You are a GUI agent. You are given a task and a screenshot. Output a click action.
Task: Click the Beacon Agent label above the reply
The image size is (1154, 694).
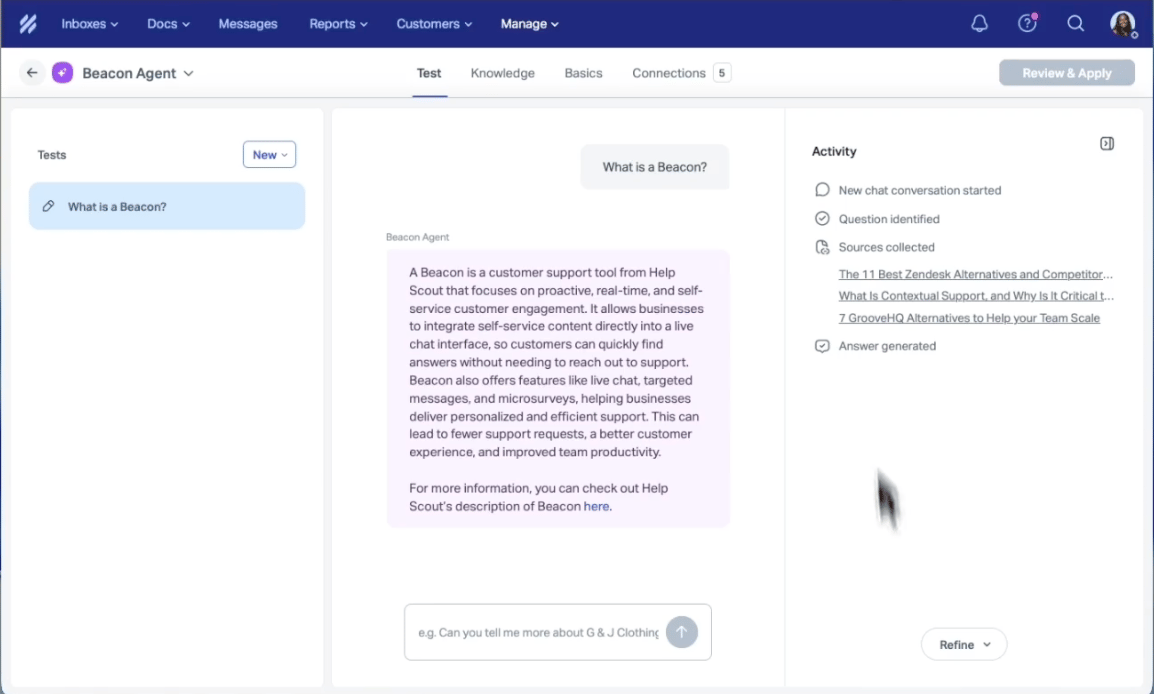click(x=417, y=237)
